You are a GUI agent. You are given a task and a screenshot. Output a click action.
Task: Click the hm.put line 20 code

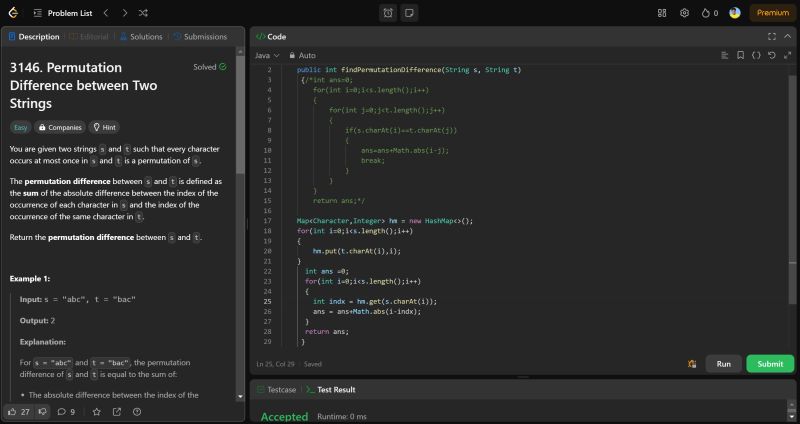[357, 251]
